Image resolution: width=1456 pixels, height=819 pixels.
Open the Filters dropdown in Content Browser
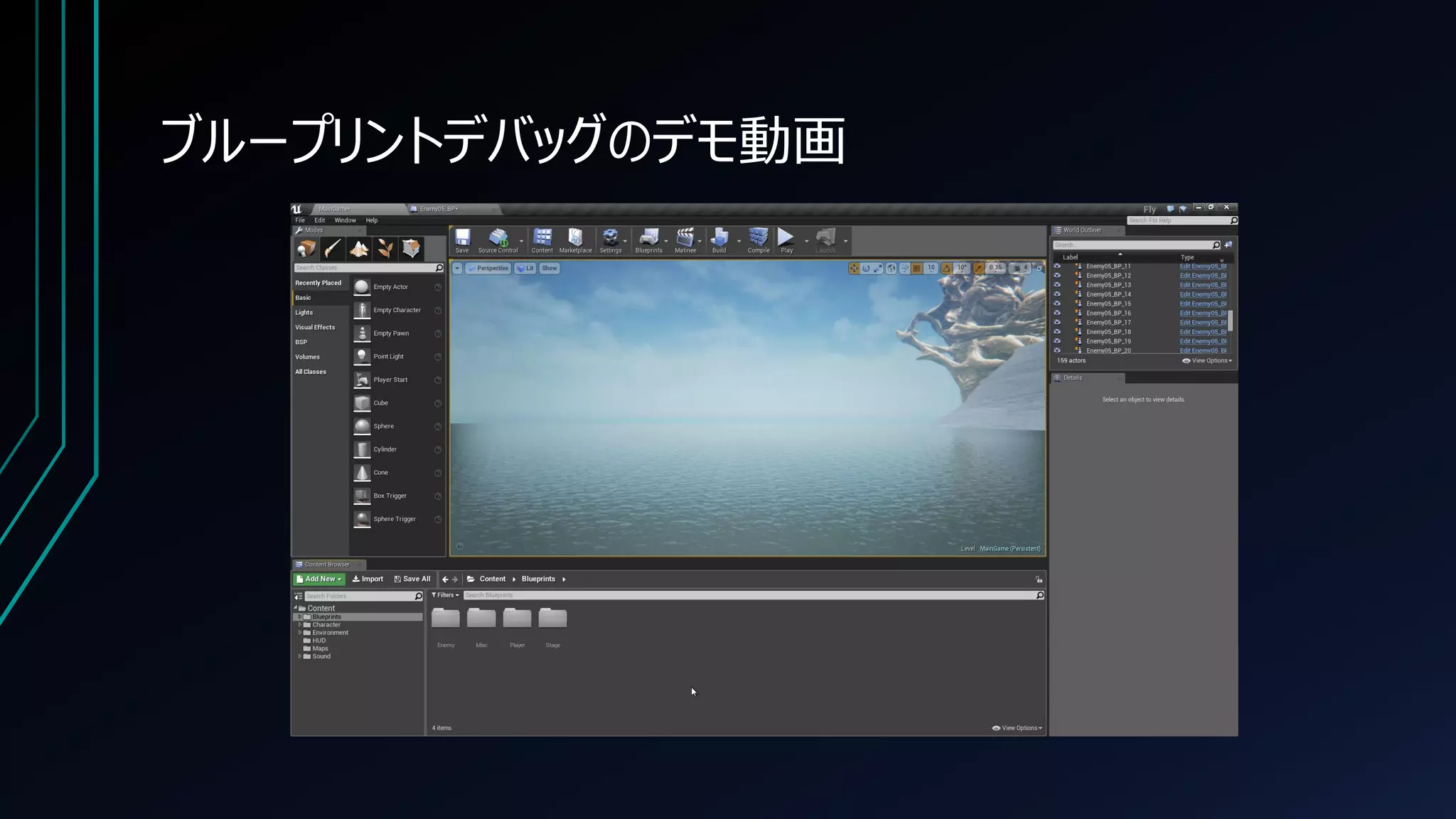(x=445, y=595)
